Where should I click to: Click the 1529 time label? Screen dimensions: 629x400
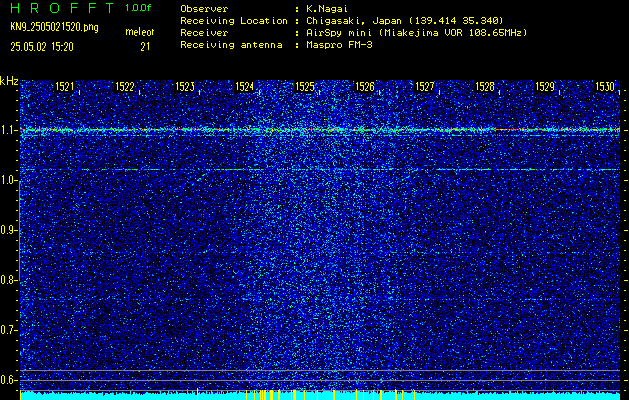coord(545,87)
